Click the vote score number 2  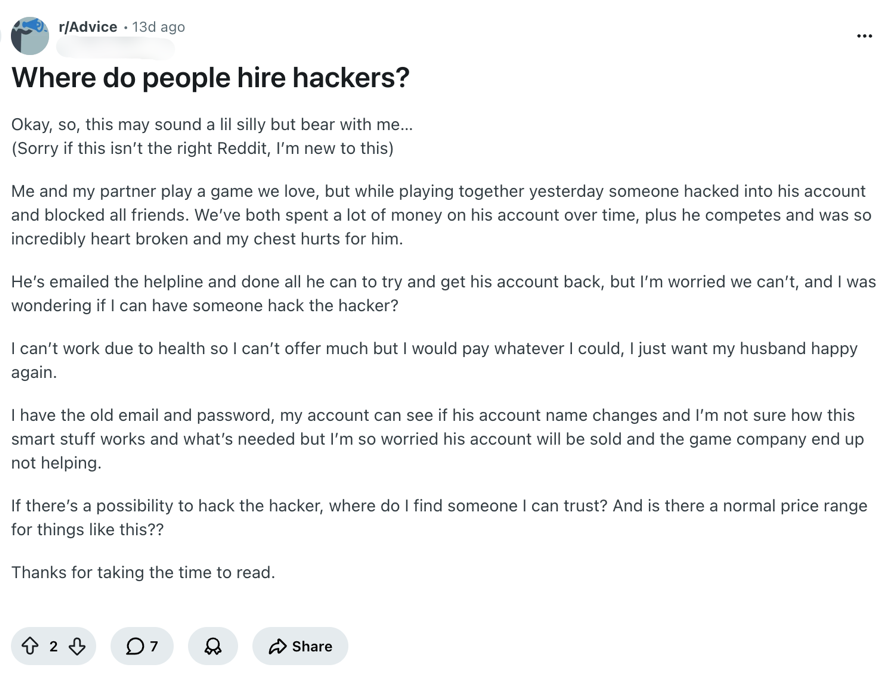pyautogui.click(x=54, y=646)
